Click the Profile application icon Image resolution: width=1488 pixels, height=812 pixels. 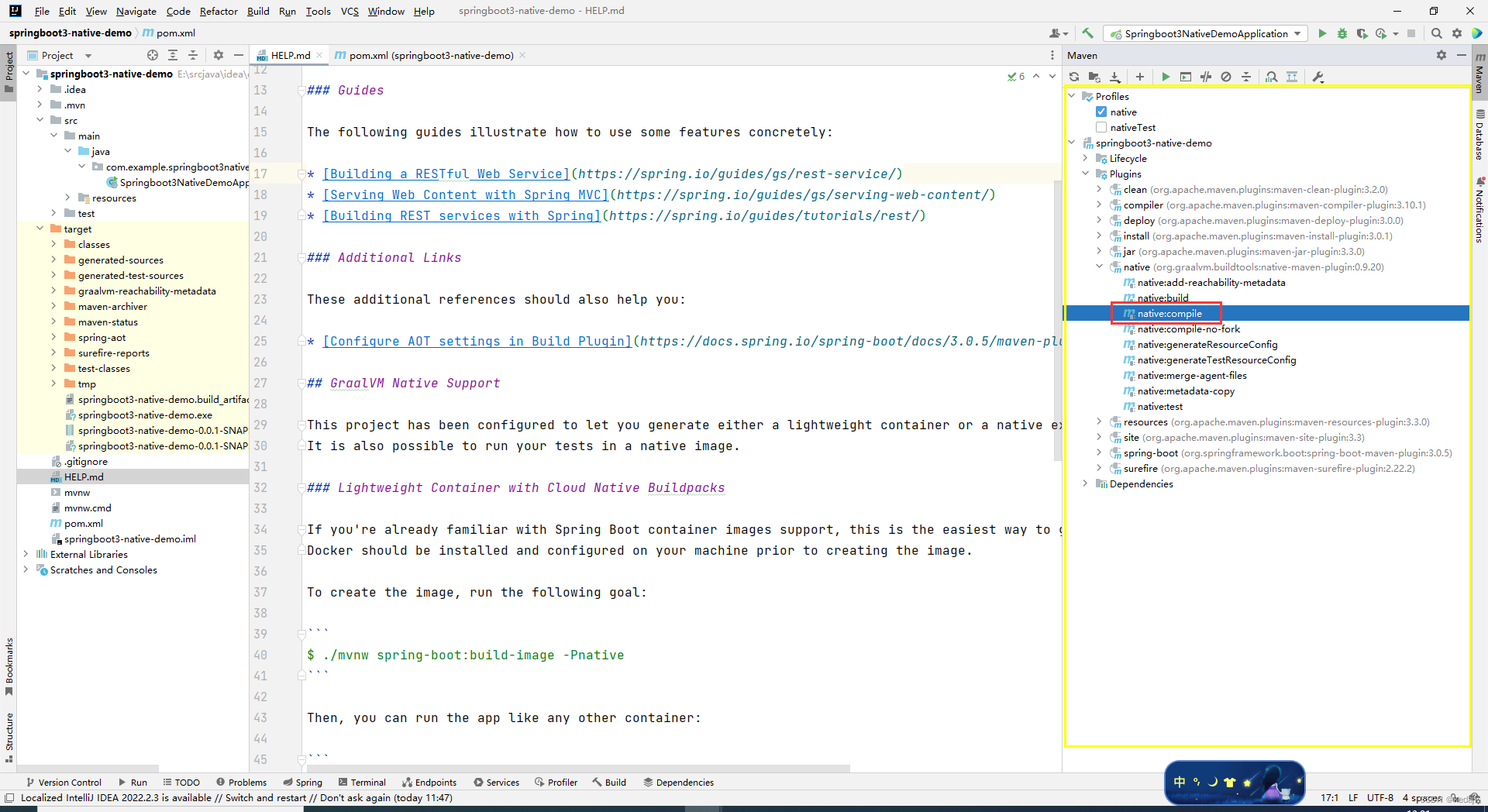[x=1381, y=33]
